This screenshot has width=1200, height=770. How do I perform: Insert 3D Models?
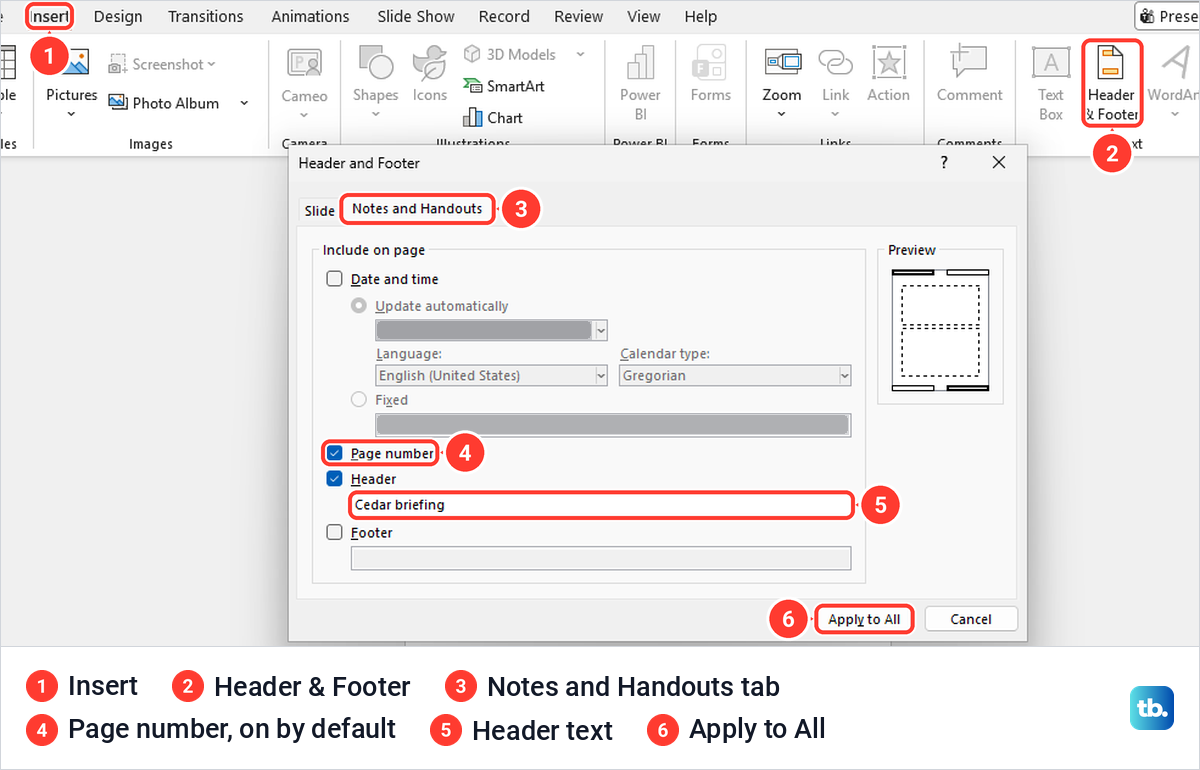(509, 54)
